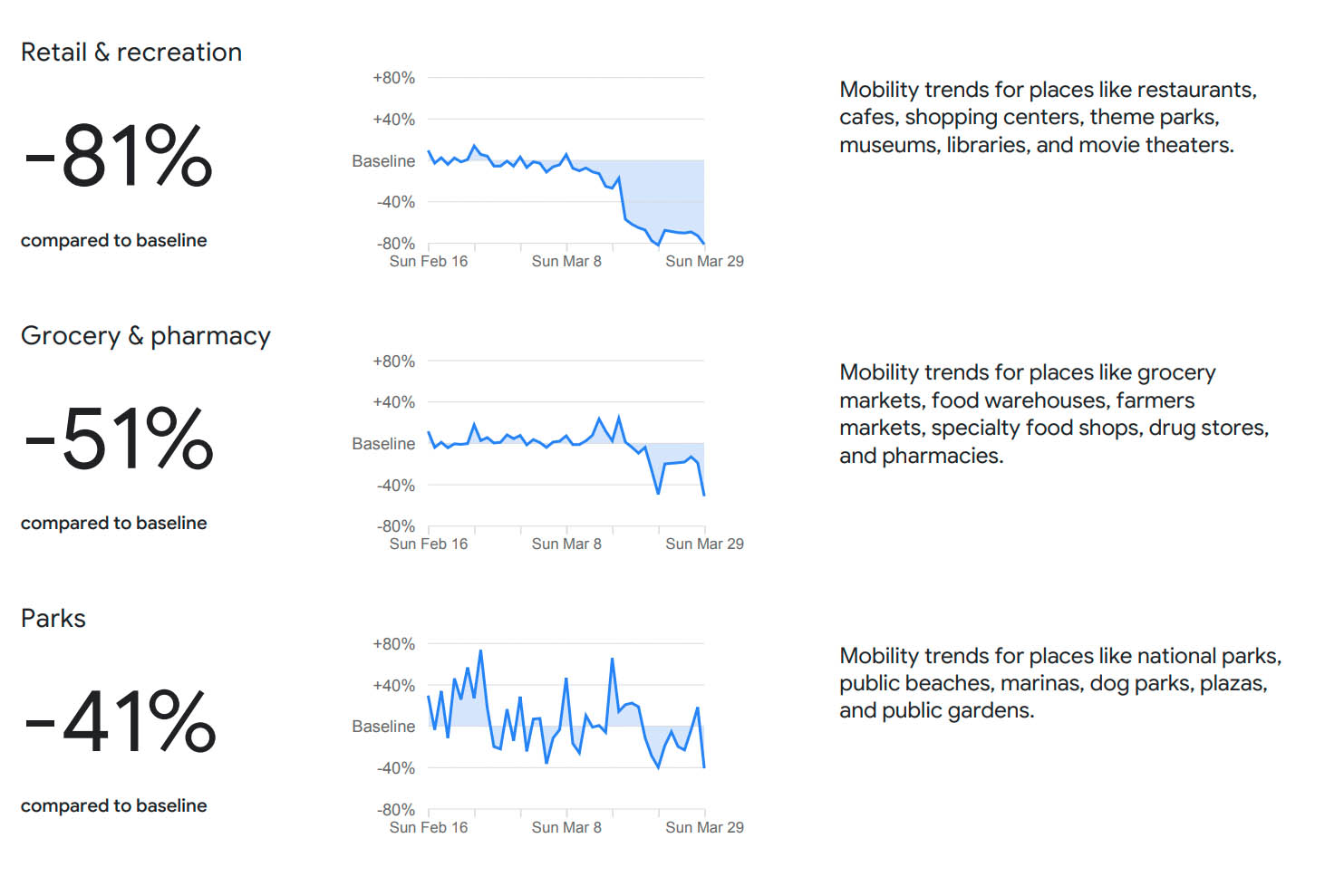Select the -51% figure
Viewport: 1344px width, 896px height.
point(119,439)
